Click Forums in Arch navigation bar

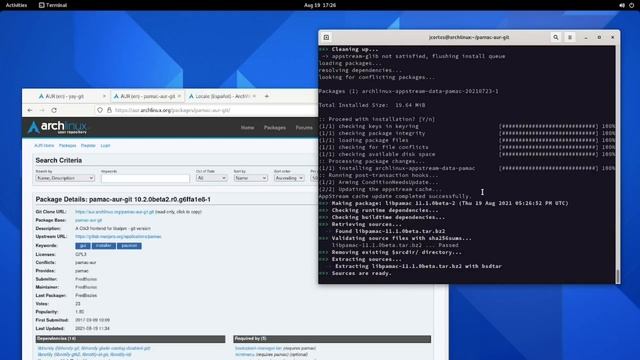pyautogui.click(x=304, y=128)
